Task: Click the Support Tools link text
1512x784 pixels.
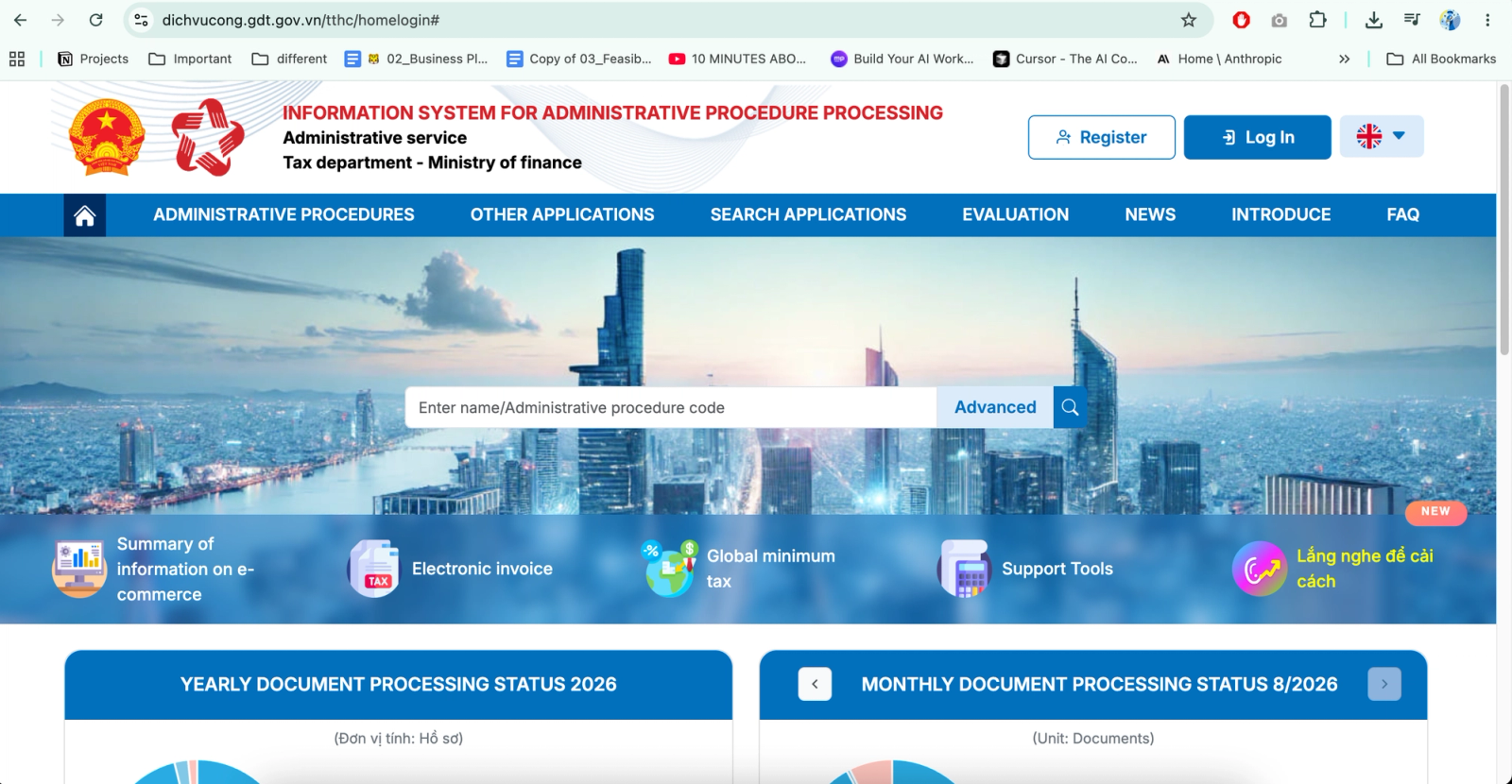Action: pyautogui.click(x=1057, y=569)
